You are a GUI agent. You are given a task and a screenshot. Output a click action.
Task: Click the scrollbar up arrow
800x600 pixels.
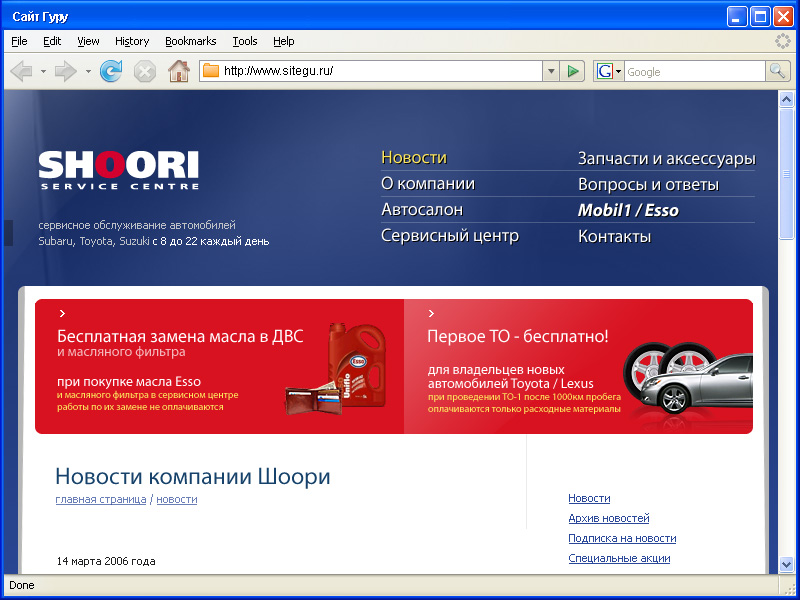786,99
